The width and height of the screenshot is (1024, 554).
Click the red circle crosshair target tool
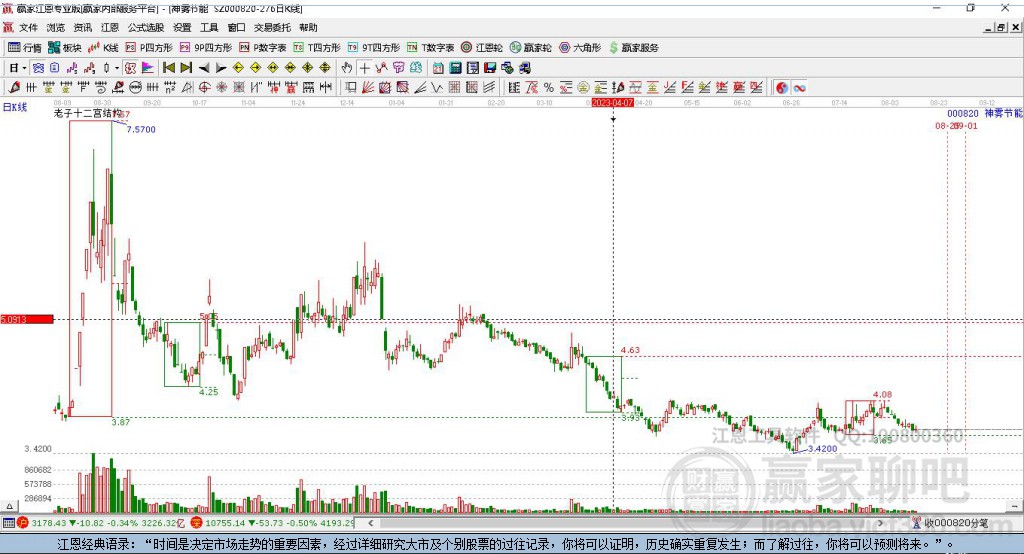pyautogui.click(x=204, y=88)
